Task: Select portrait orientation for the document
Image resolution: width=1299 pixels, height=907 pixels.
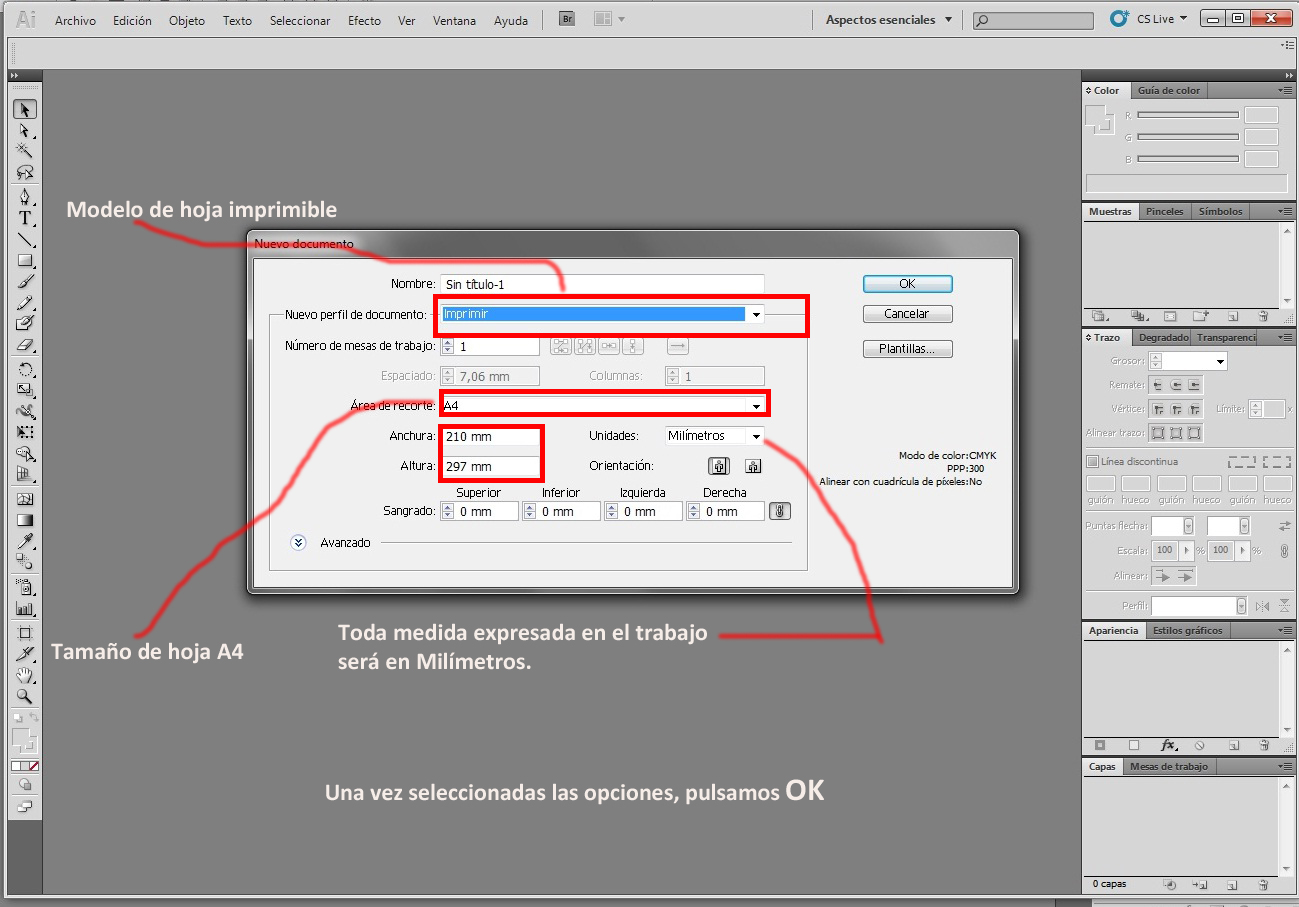Action: coord(718,465)
